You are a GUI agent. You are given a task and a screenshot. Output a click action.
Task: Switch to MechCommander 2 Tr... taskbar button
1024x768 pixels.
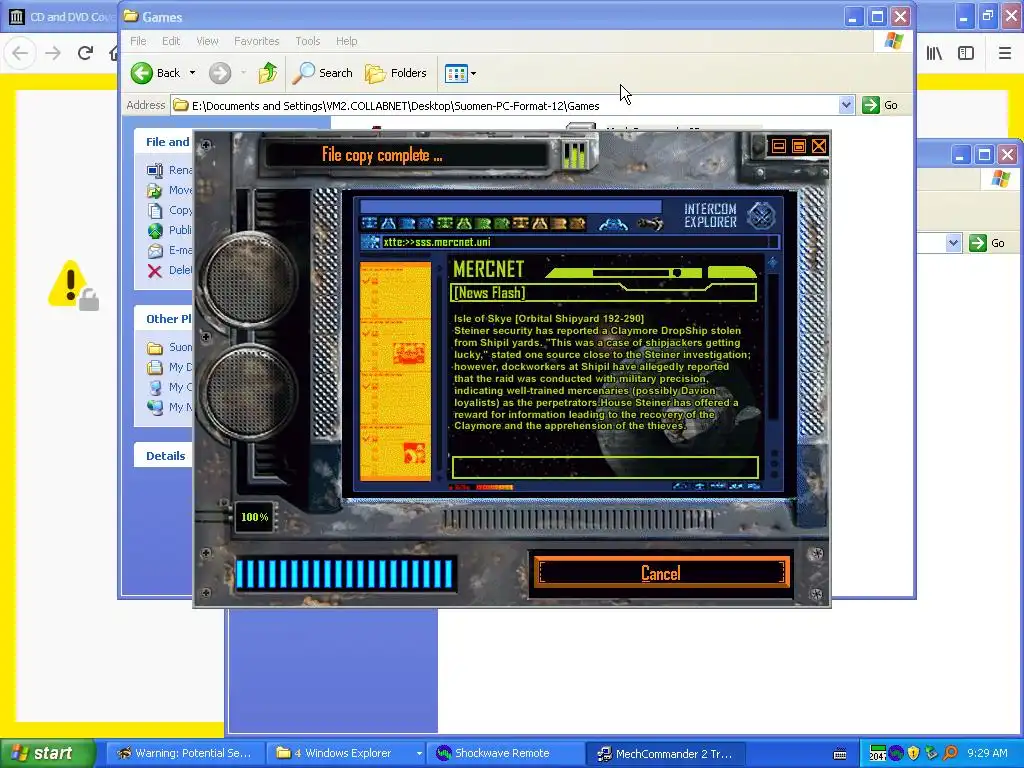[x=666, y=753]
